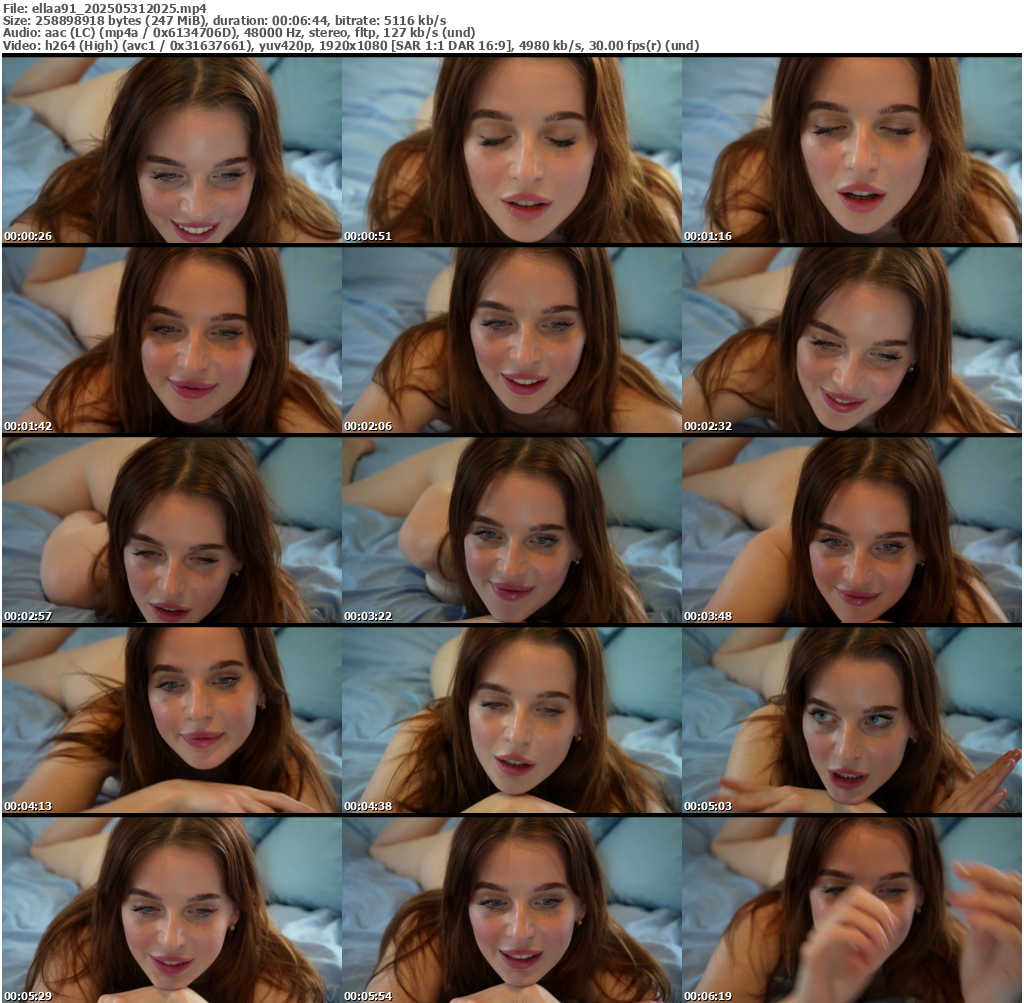
Task: Open the last thumbnail at 00:06:19
Action: [x=852, y=910]
